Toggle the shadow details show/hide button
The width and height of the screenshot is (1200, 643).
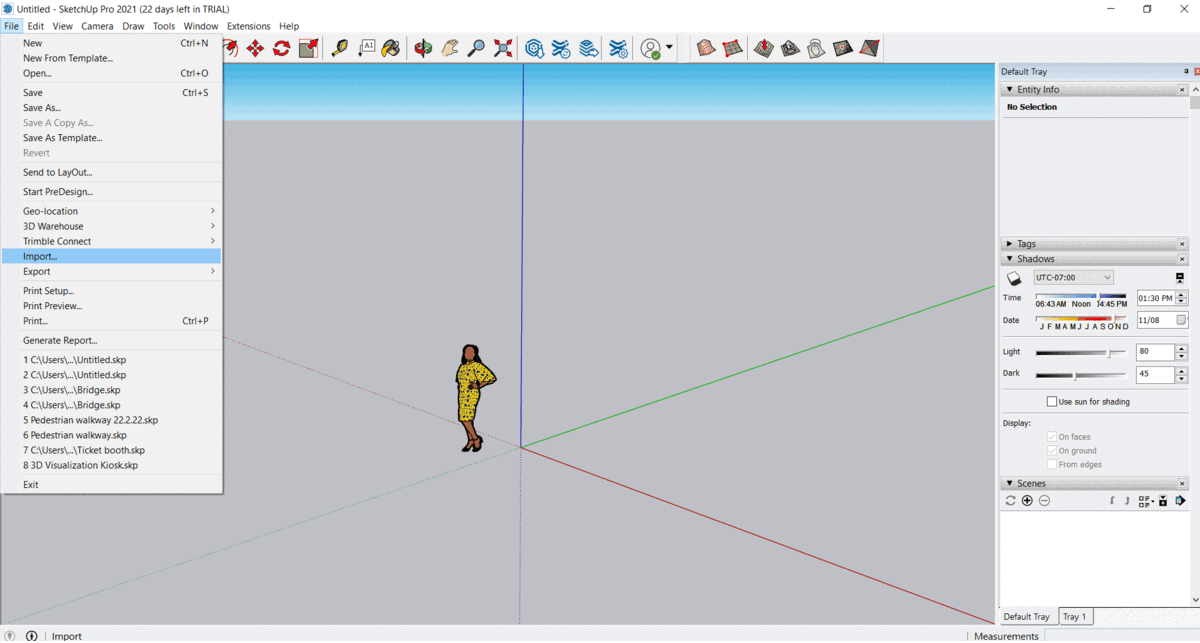point(1180,278)
